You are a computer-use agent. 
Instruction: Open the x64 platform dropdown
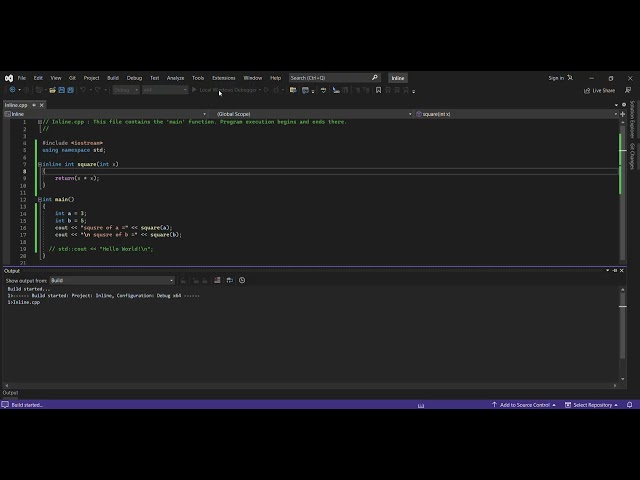click(165, 90)
